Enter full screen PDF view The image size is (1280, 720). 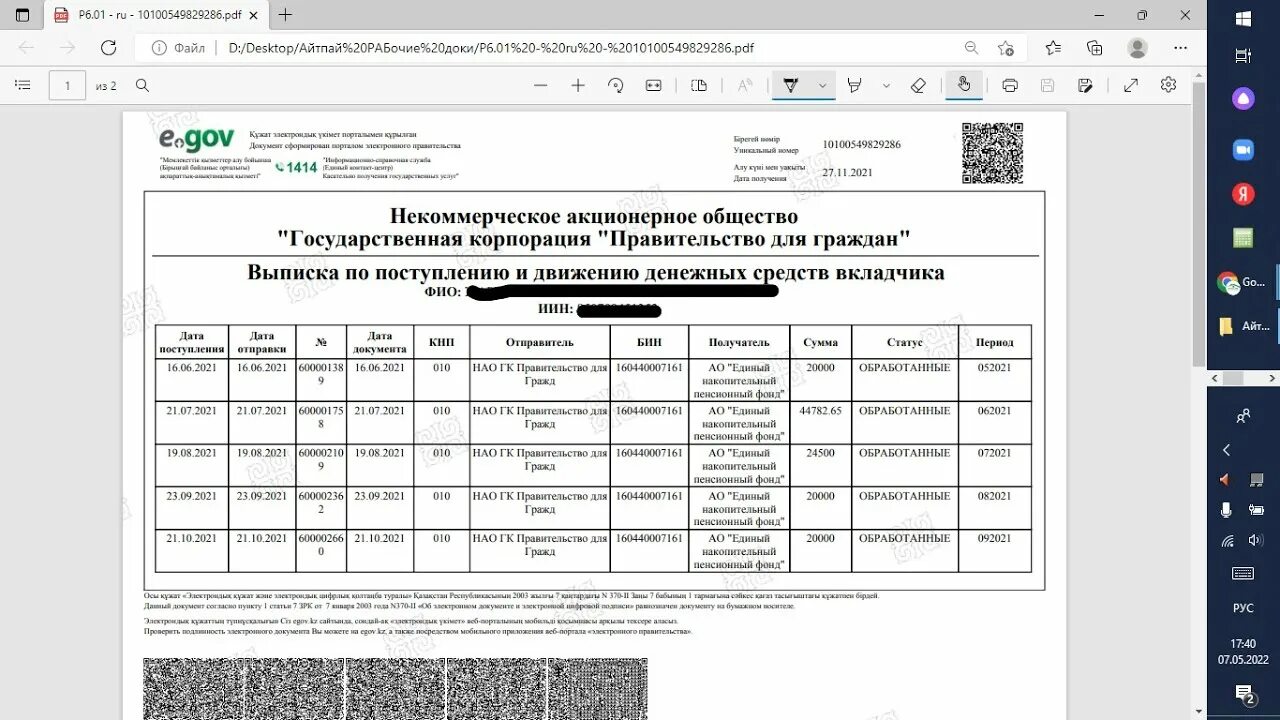pos(1131,85)
